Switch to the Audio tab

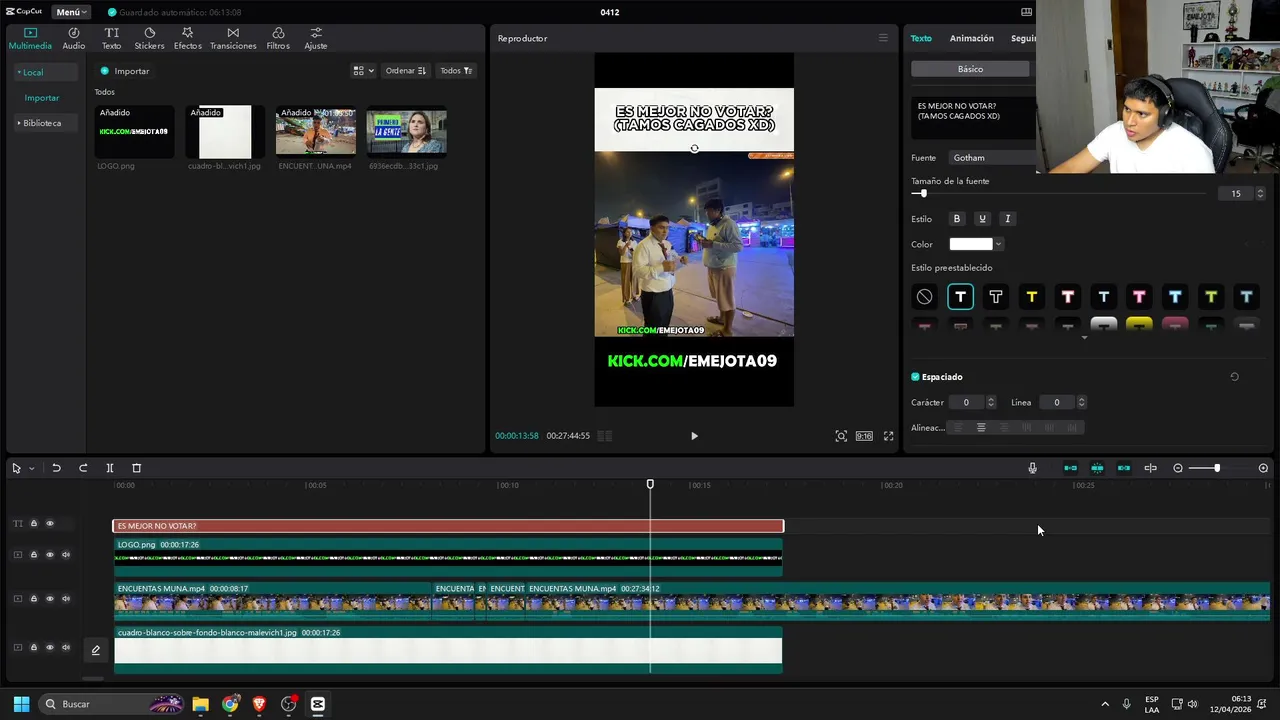point(74,38)
